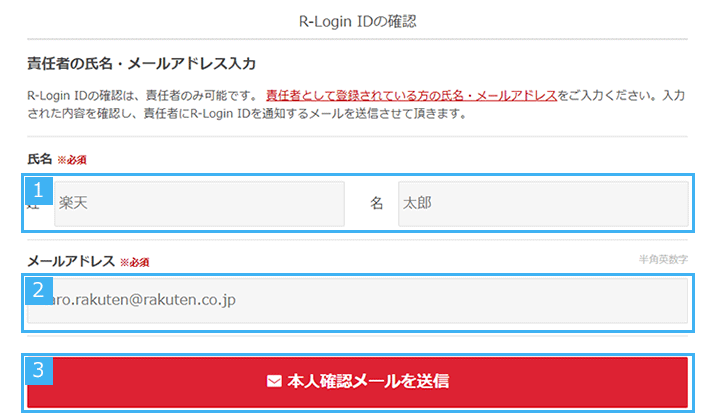Click the blue number 1 badge
This screenshot has height=418, width=728.
pyautogui.click(x=38, y=189)
